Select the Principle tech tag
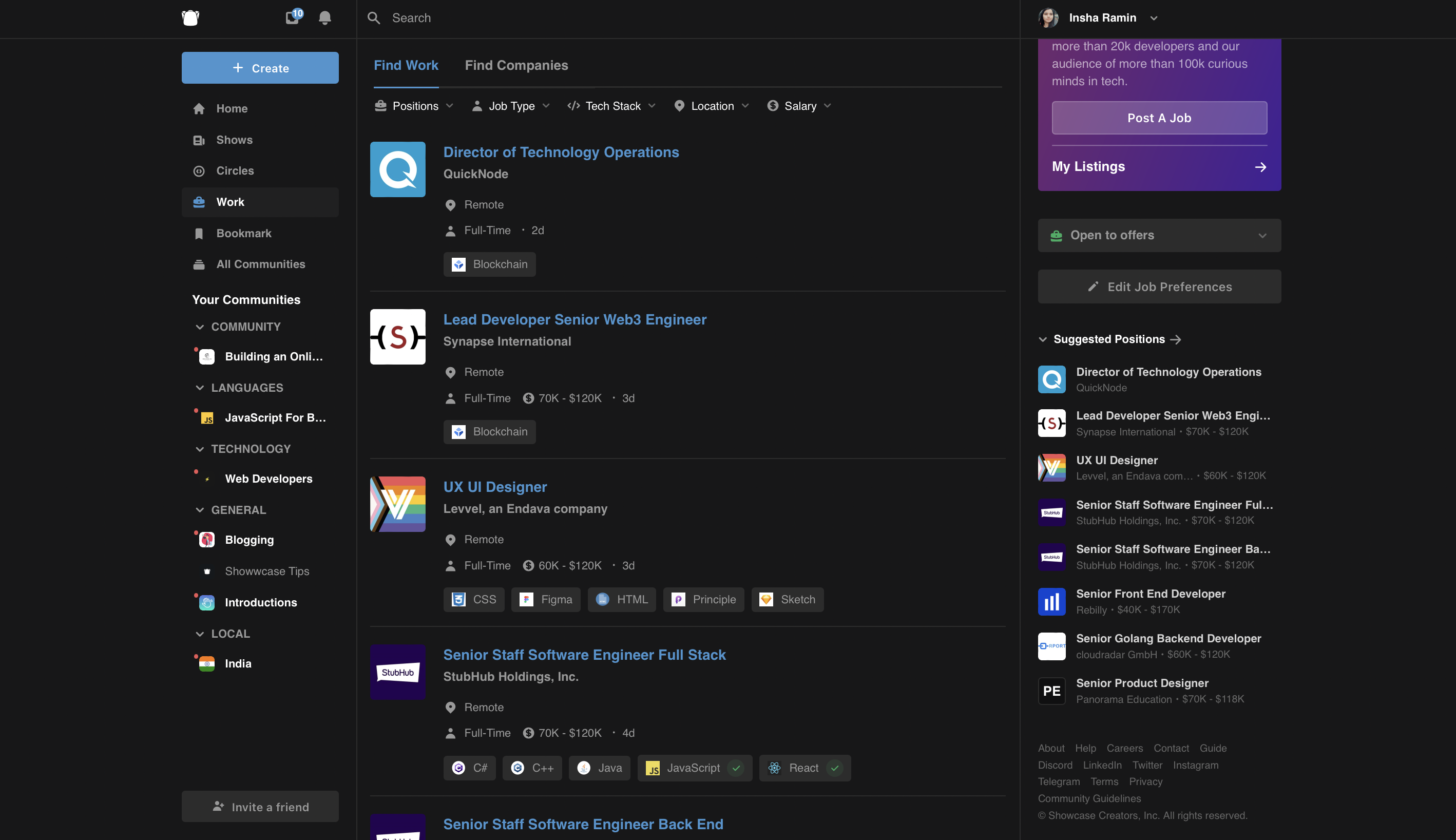This screenshot has height=840, width=1456. [x=703, y=600]
